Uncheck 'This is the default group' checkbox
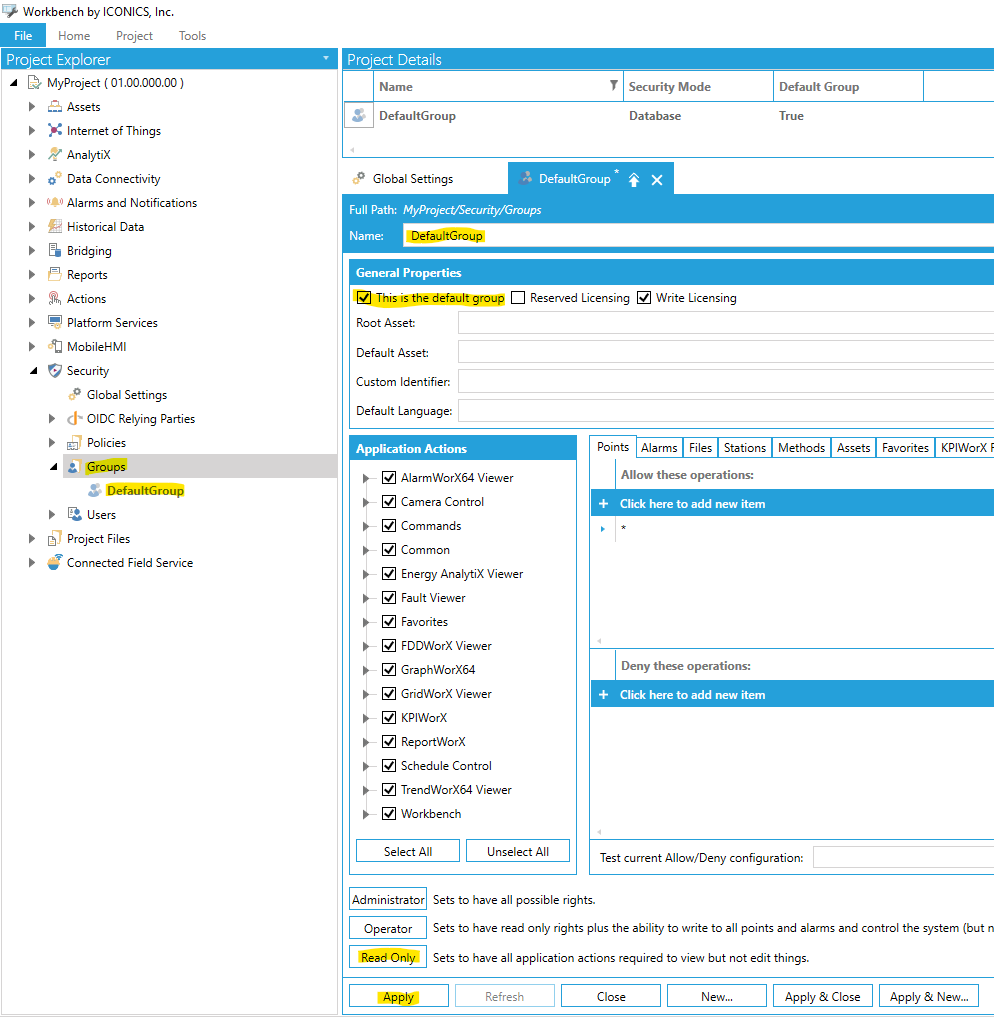This screenshot has height=1017, width=994. point(364,298)
